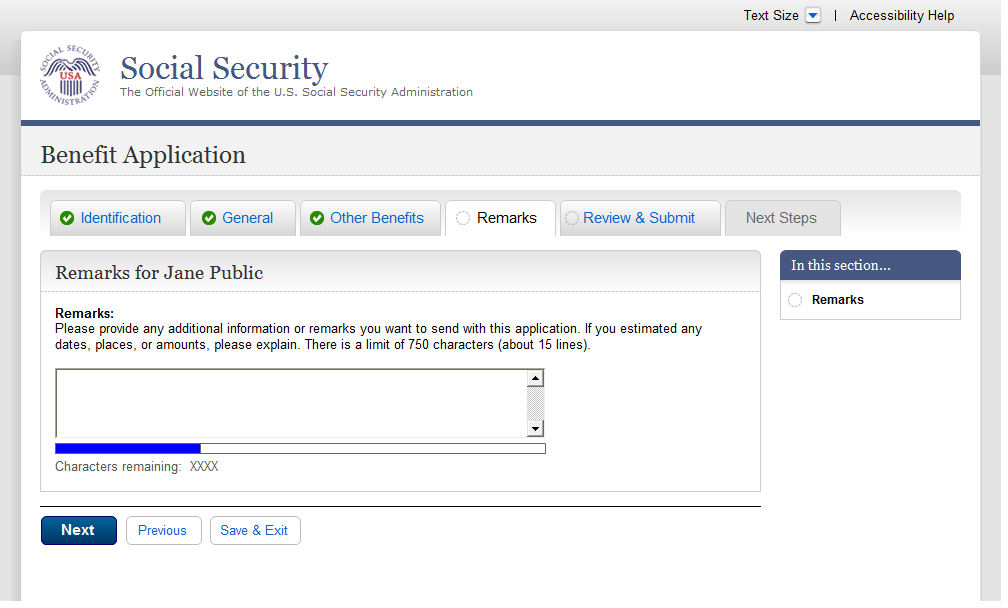The image size is (1008, 608).
Task: Select the Next Steps tab
Action: tap(781, 218)
